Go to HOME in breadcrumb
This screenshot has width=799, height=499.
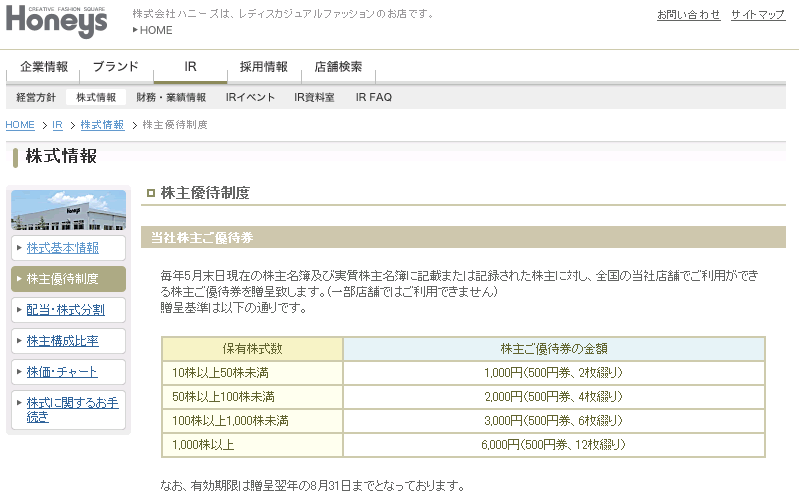(x=20, y=125)
